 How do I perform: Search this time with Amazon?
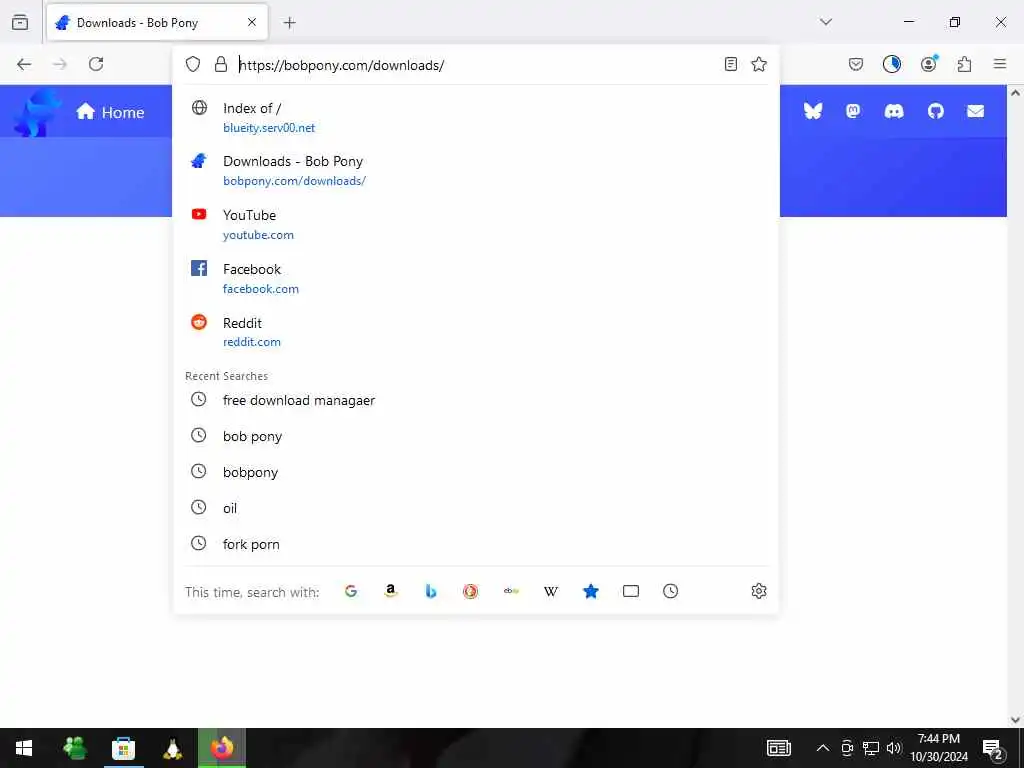pyautogui.click(x=391, y=591)
